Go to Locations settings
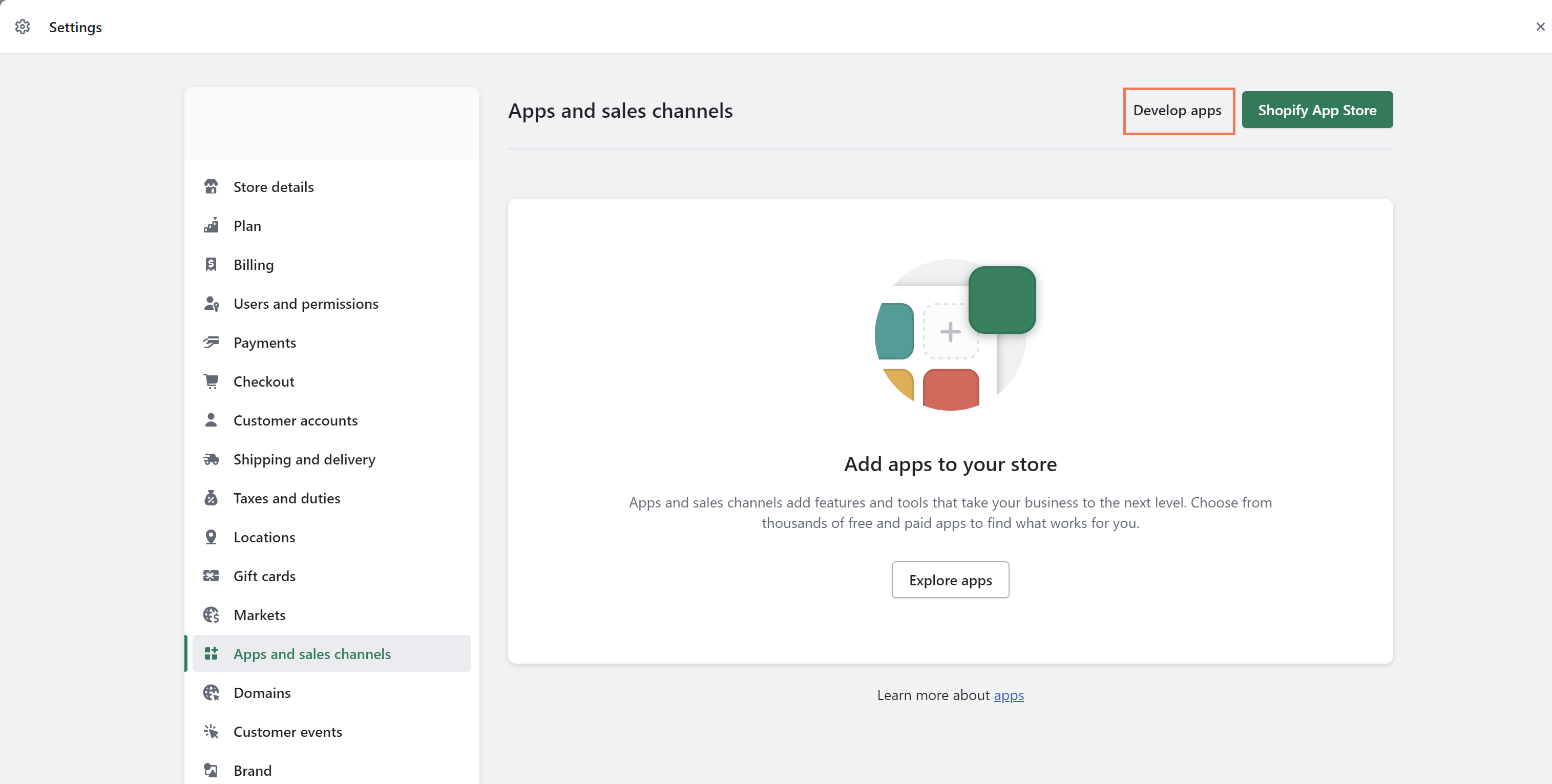1552x784 pixels. 332,537
